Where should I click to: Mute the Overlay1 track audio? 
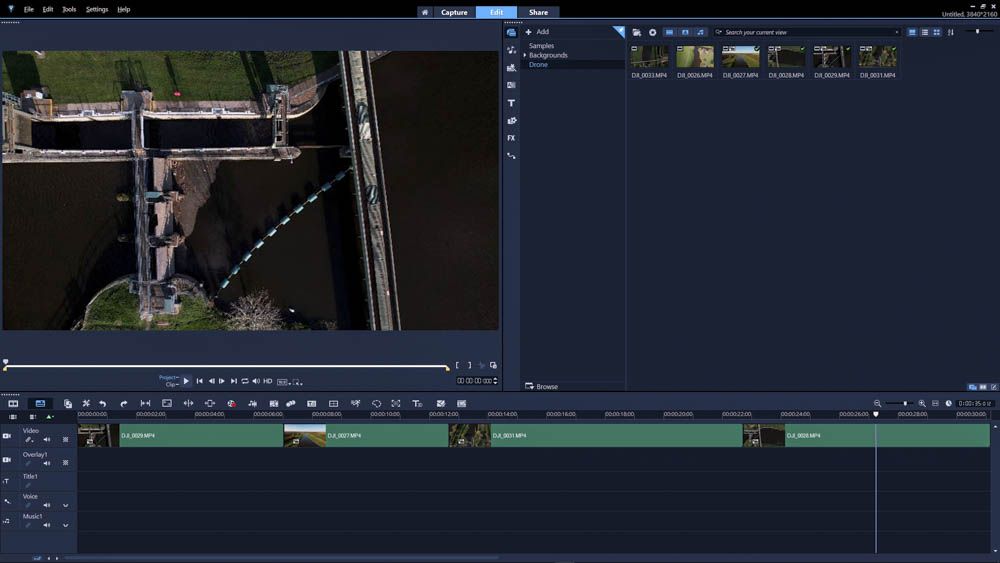(47, 463)
